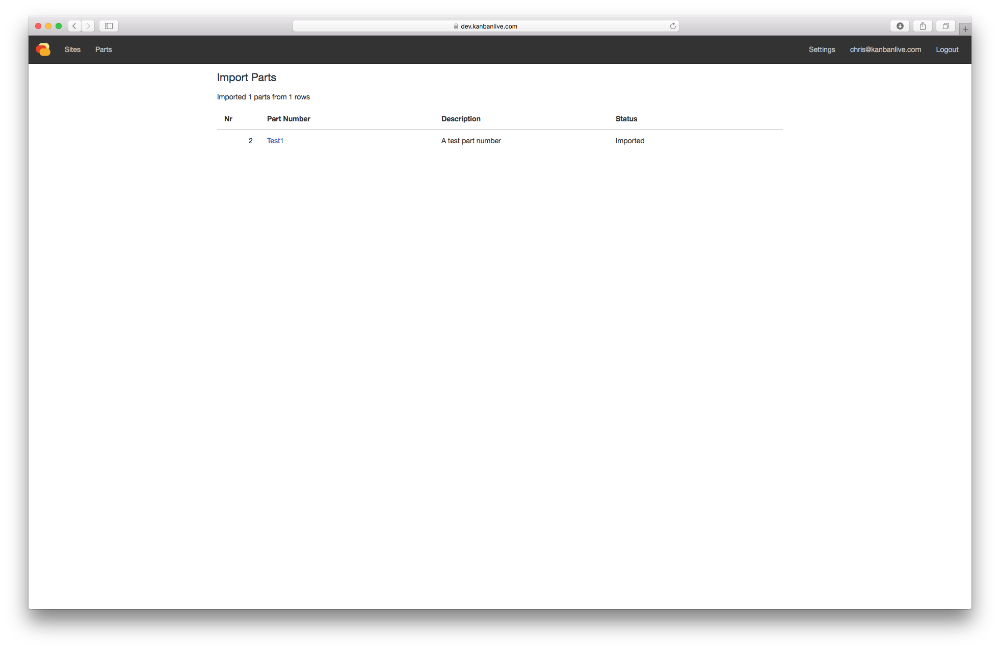
Task: Add a new tab with the plus button
Action: [x=965, y=29]
